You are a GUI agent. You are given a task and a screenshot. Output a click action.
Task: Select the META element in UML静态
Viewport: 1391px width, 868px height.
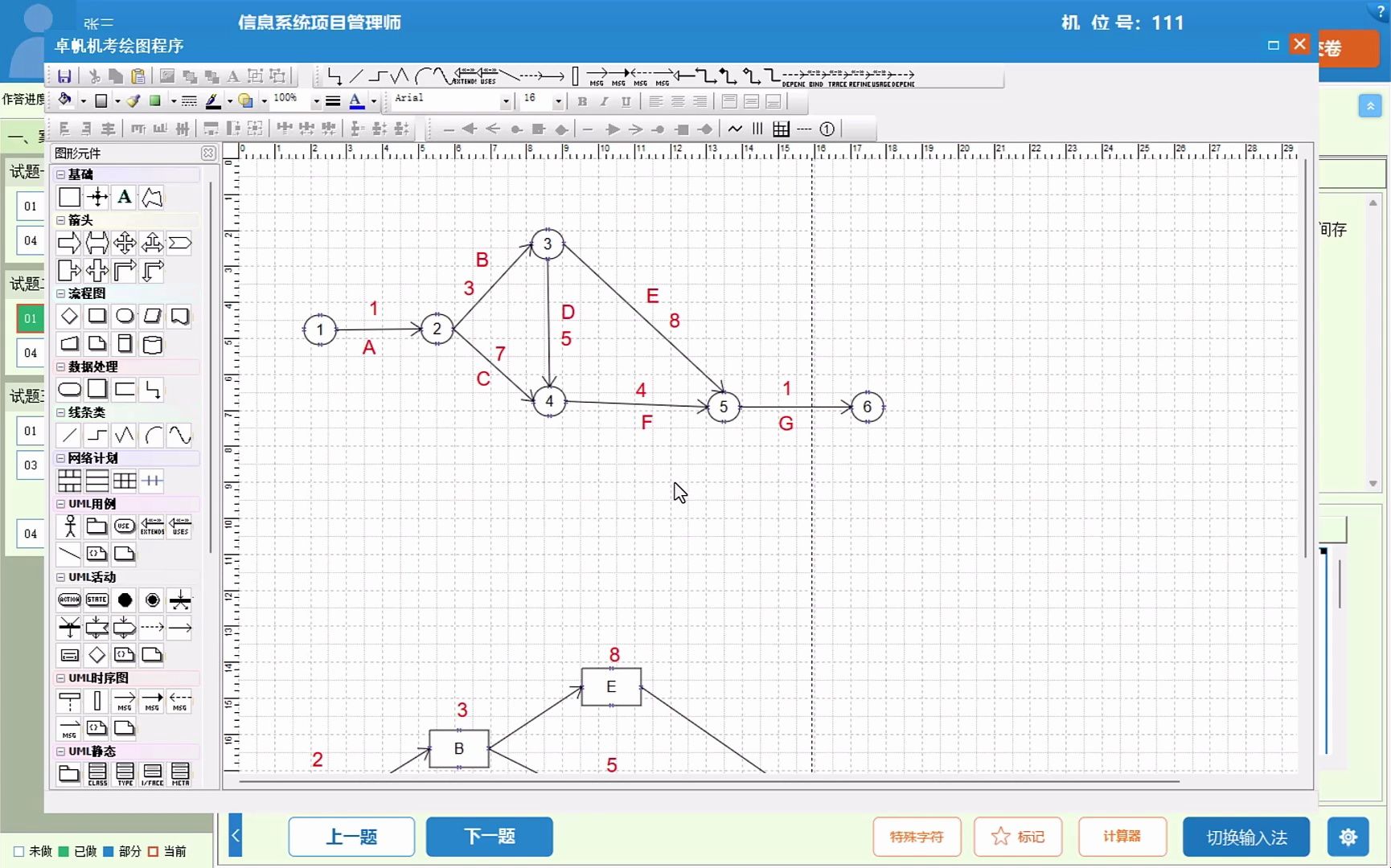coord(180,774)
